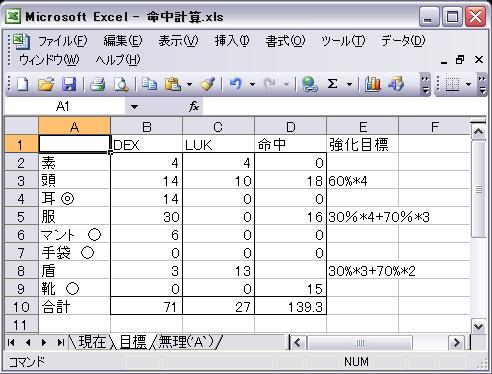Screen dimensions: 492x374
Task: Click the horizontal scrollbar thumb
Action: [360, 343]
